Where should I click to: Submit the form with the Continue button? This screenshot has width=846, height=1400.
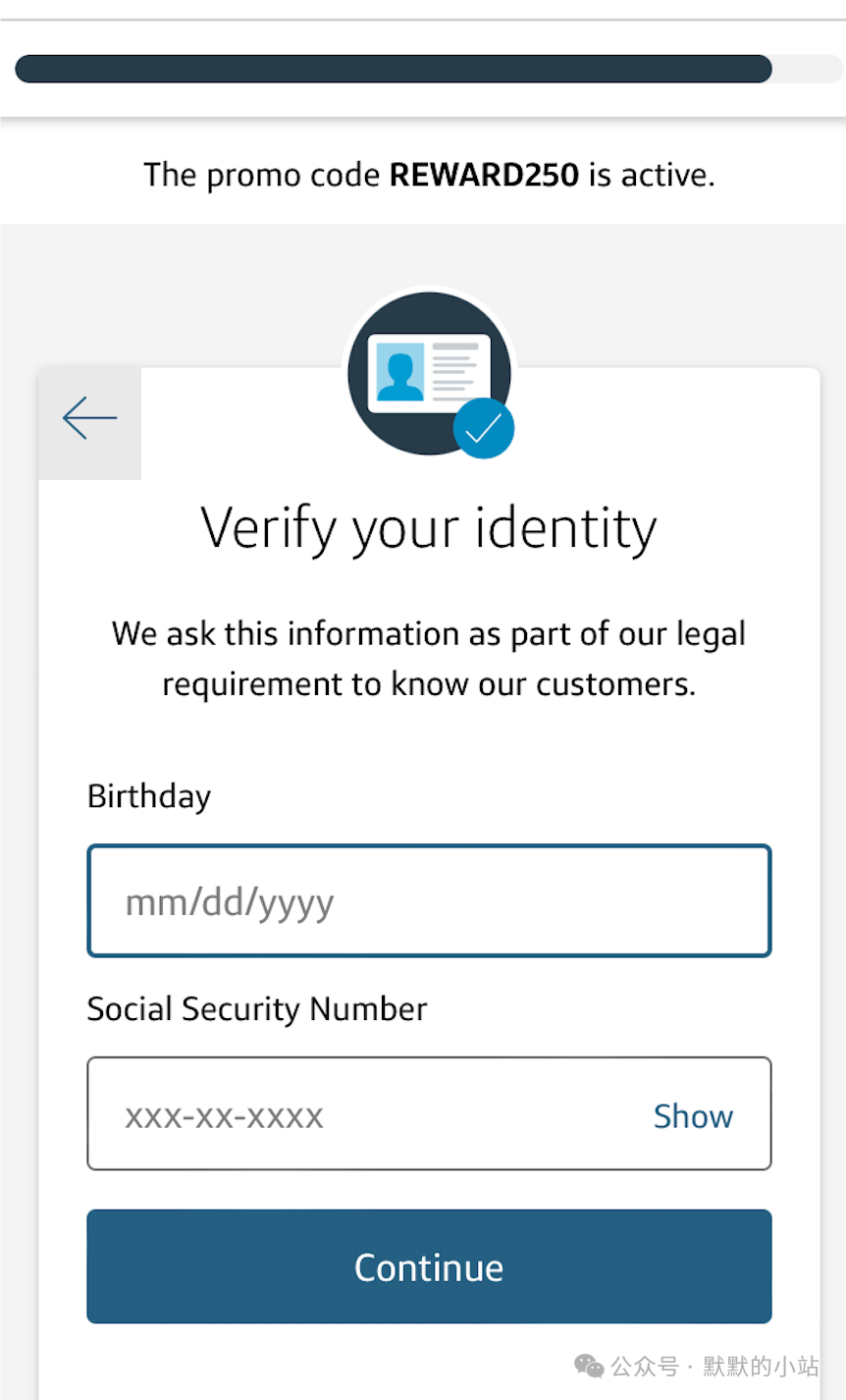click(429, 1266)
